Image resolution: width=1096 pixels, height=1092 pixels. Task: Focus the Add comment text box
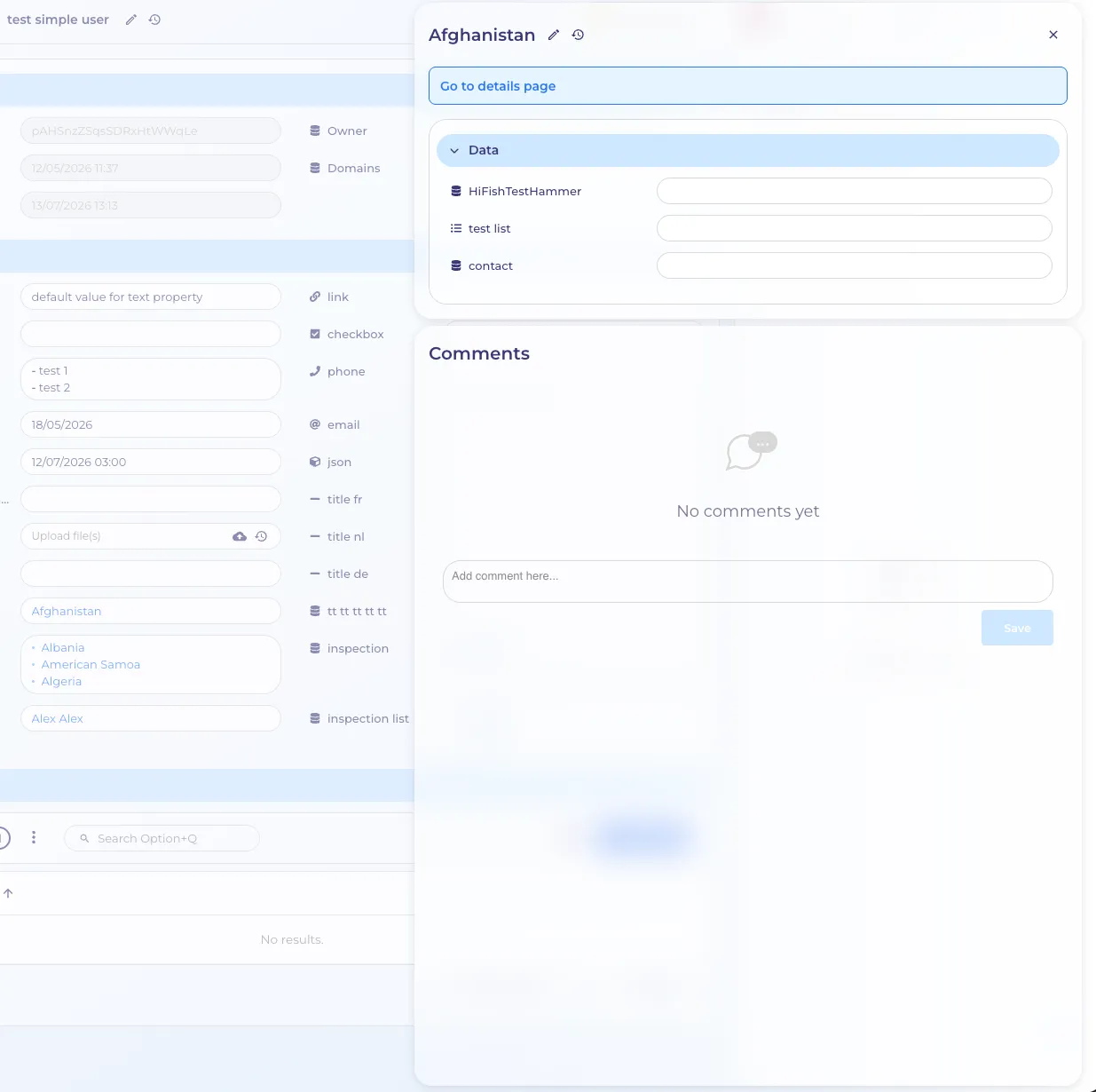[x=748, y=582]
